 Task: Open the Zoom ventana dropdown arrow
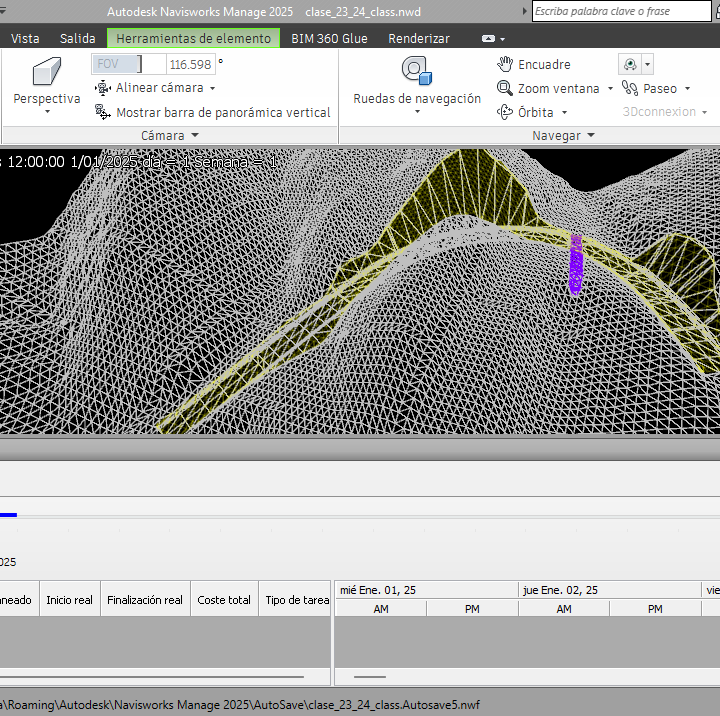point(610,89)
